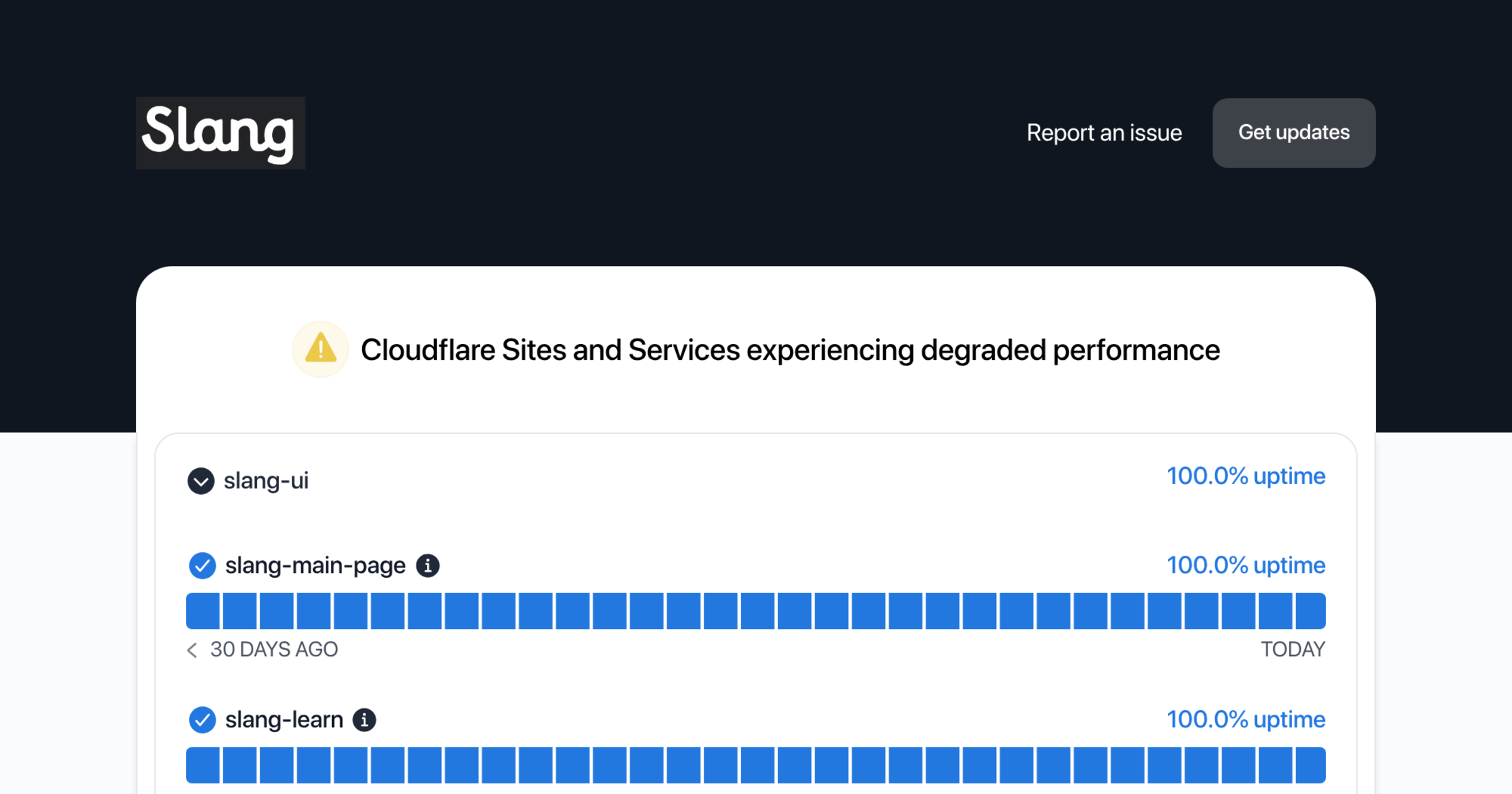1512x794 pixels.
Task: Click the blue checkmark next to slang-main-page
Action: [202, 565]
